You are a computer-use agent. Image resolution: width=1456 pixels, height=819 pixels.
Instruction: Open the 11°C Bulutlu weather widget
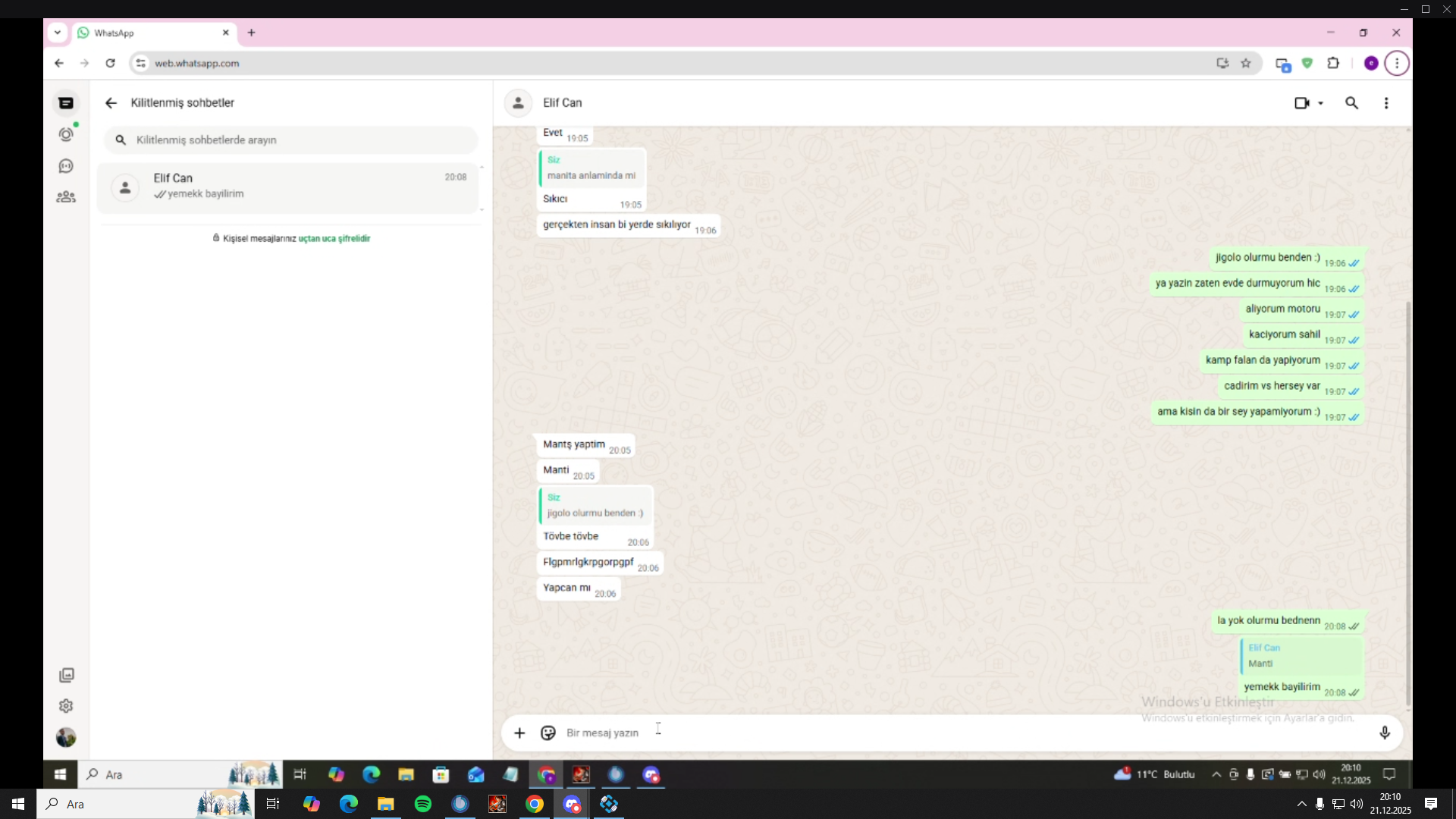click(x=1154, y=774)
